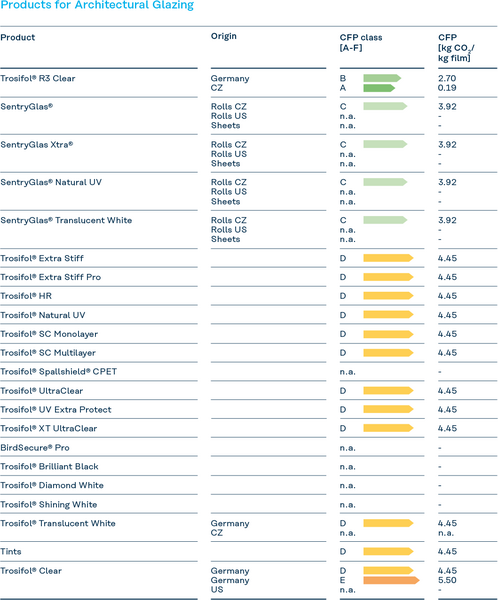Screen dimensions: 498x600
Task: Click '3.92' value in SentryGlas Xtra row
Action: (447, 145)
